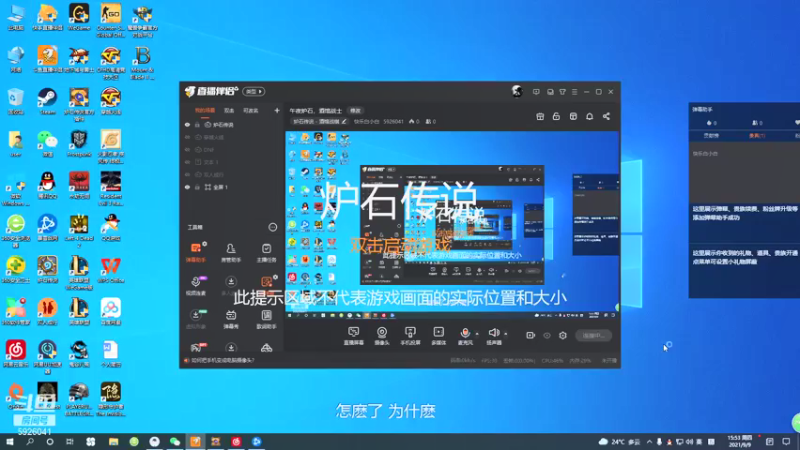Select the first tab in 弹幕助手 window

(x=711, y=136)
